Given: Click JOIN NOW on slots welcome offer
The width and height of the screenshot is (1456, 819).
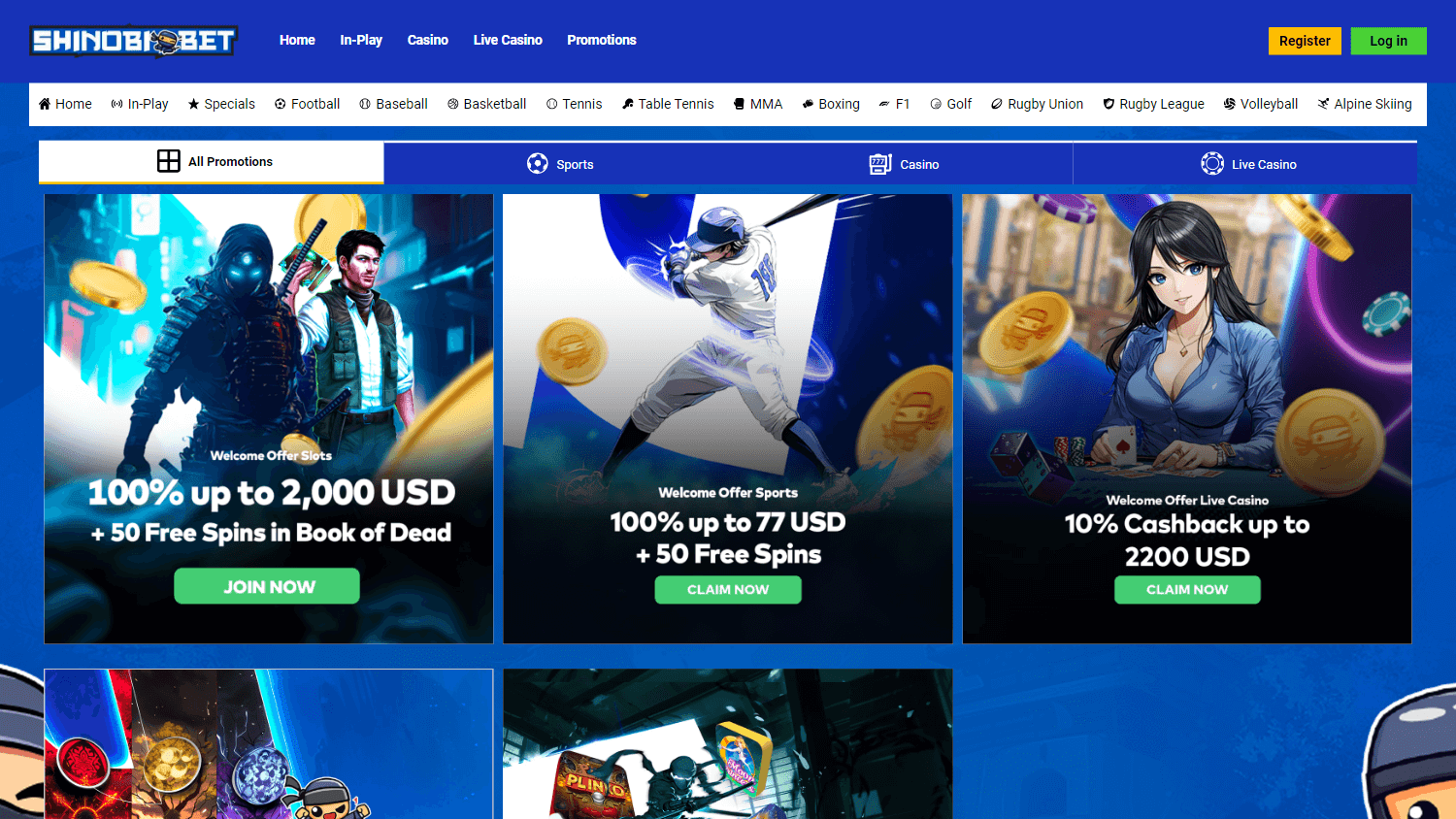Looking at the screenshot, I should coord(267,586).
